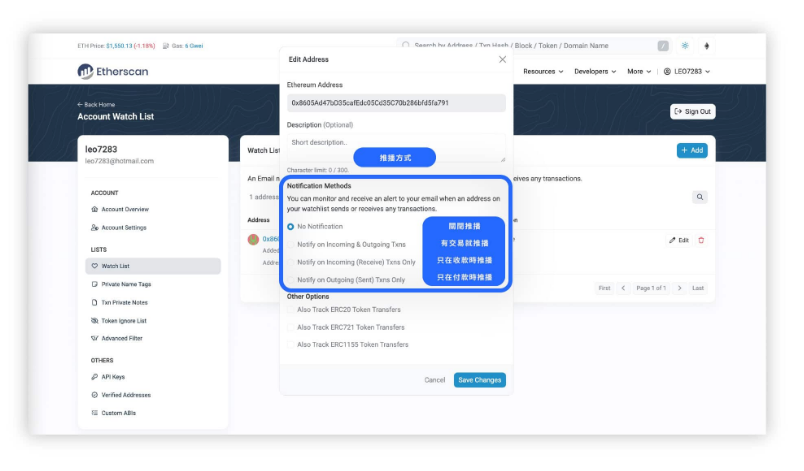Expand the Resources dropdown menu
Image resolution: width=804 pixels, height=471 pixels.
pyautogui.click(x=543, y=71)
